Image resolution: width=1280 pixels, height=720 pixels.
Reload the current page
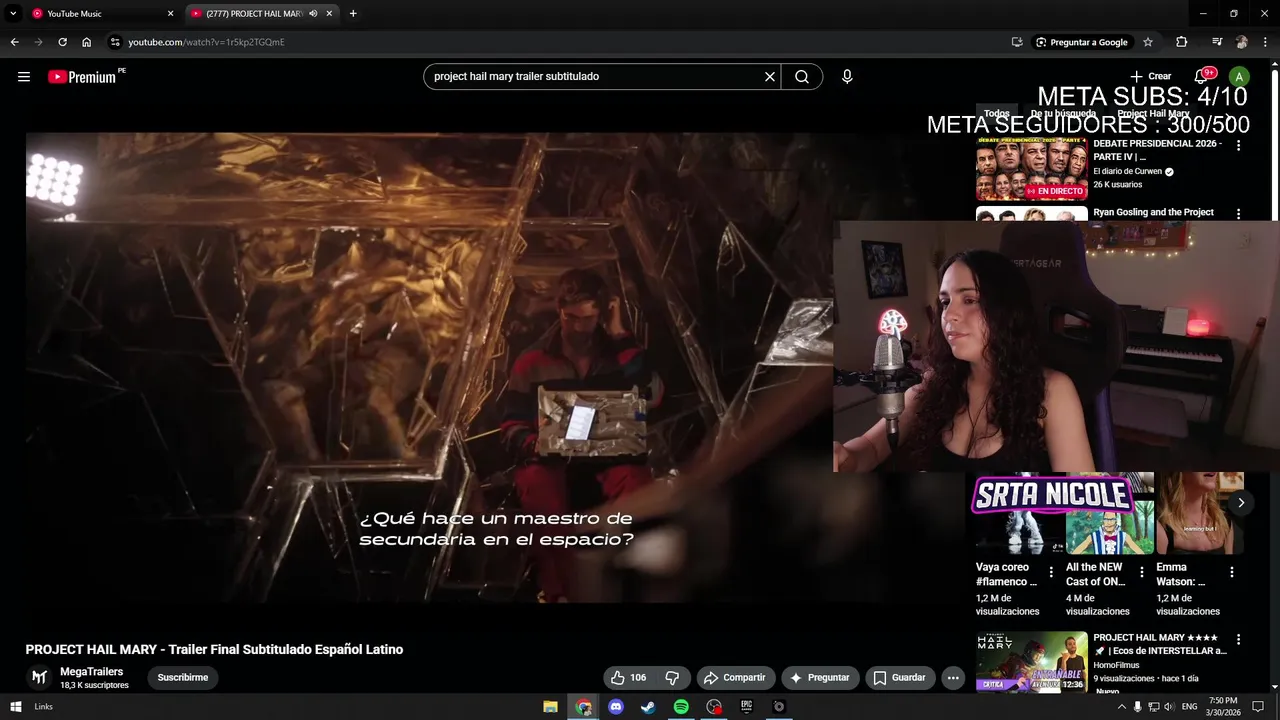62,42
